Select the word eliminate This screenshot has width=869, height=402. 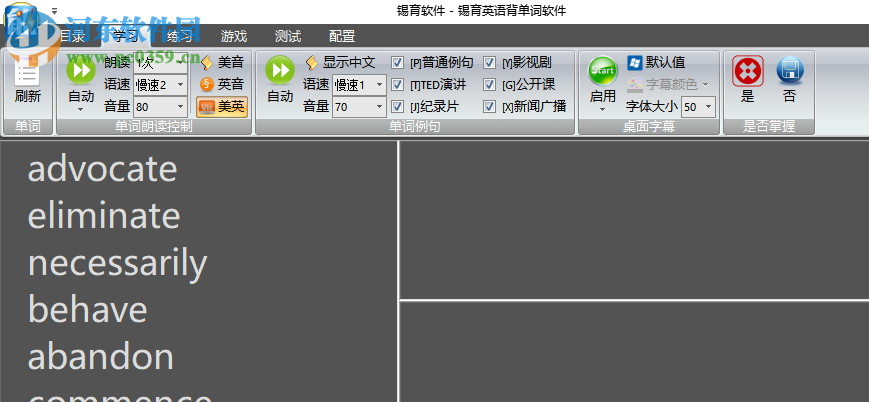(x=104, y=216)
